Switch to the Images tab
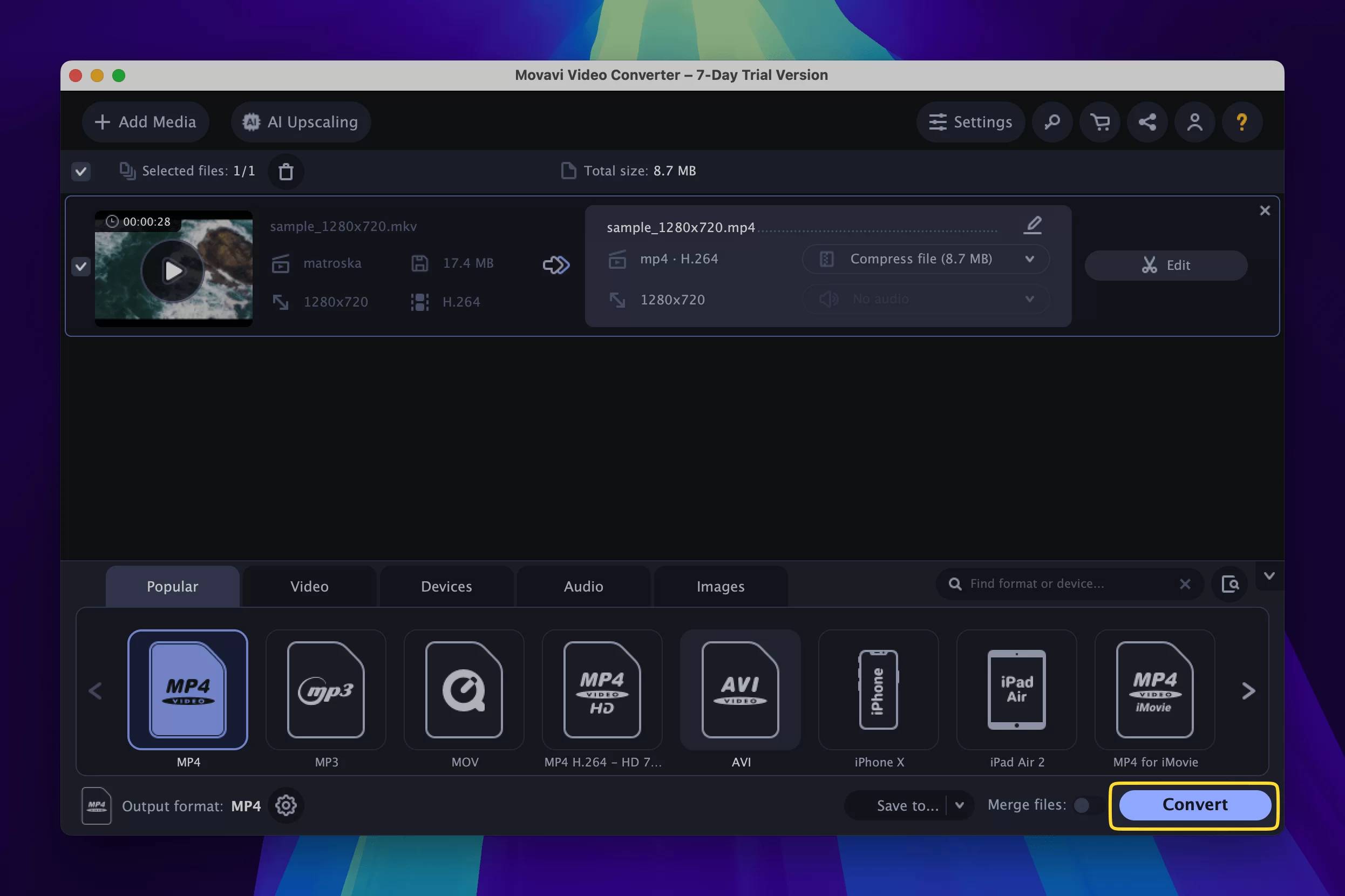The image size is (1345, 896). point(721,586)
